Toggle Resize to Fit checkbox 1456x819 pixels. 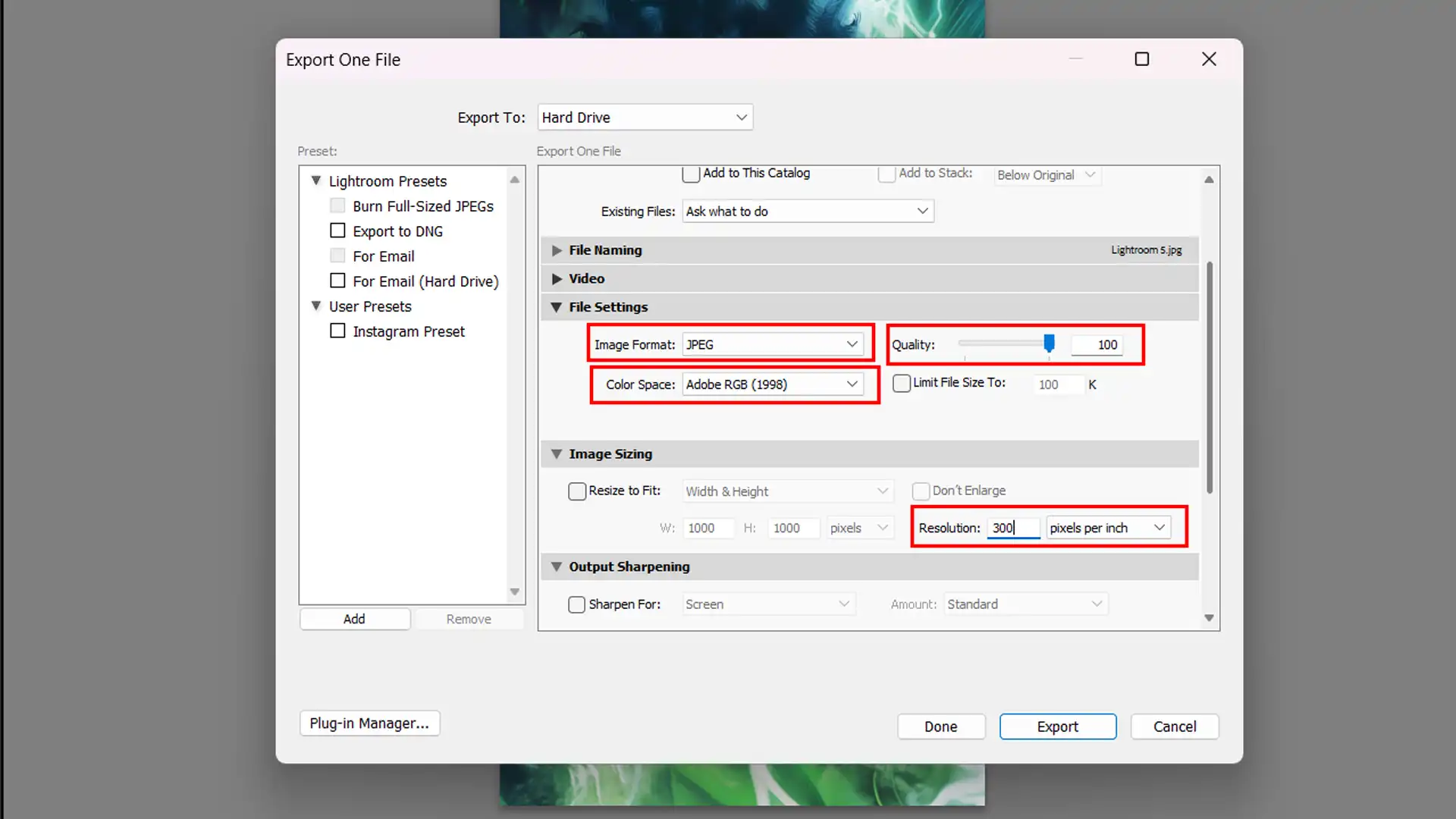pos(576,491)
